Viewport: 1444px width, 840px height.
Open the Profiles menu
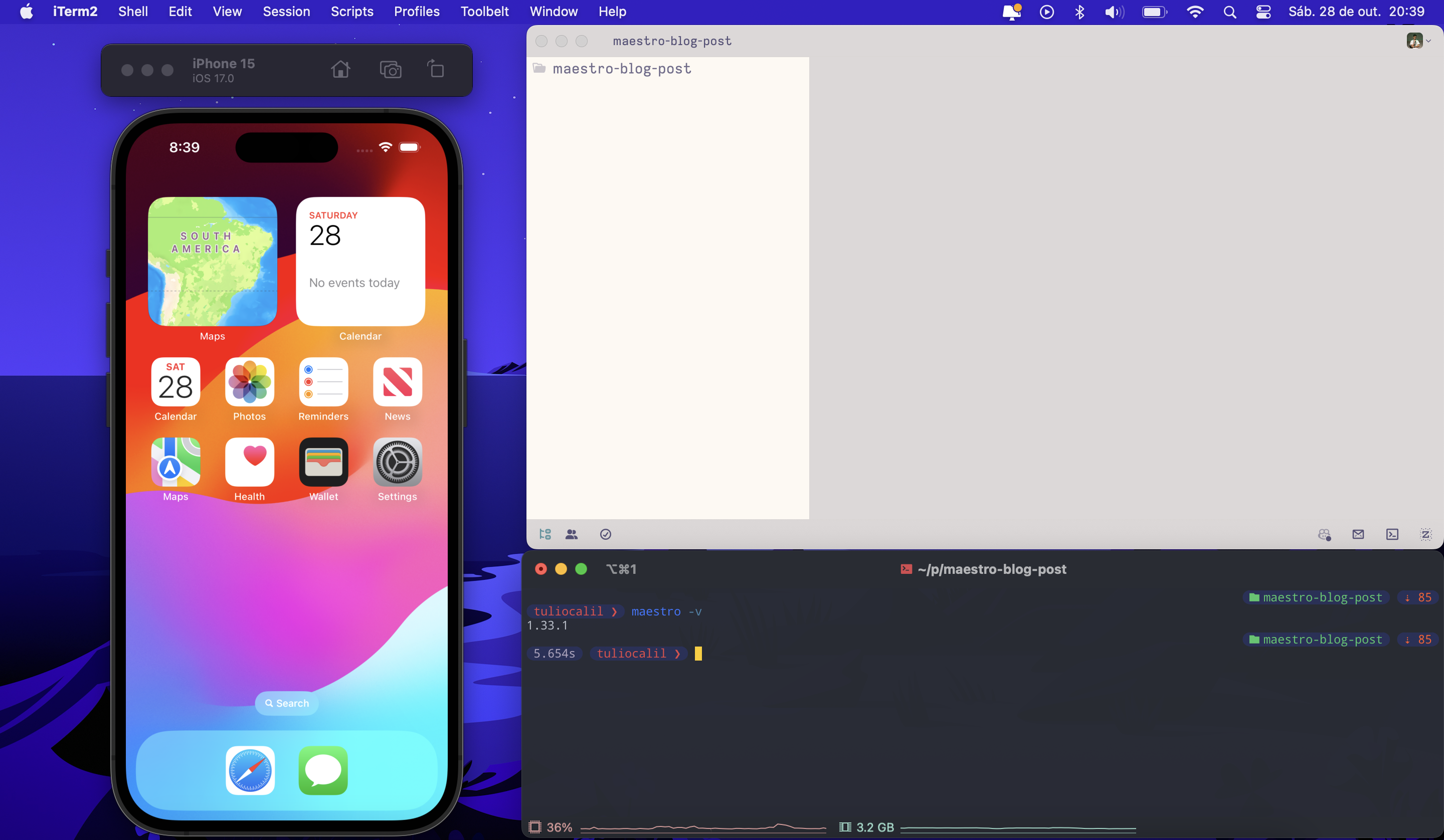click(417, 12)
